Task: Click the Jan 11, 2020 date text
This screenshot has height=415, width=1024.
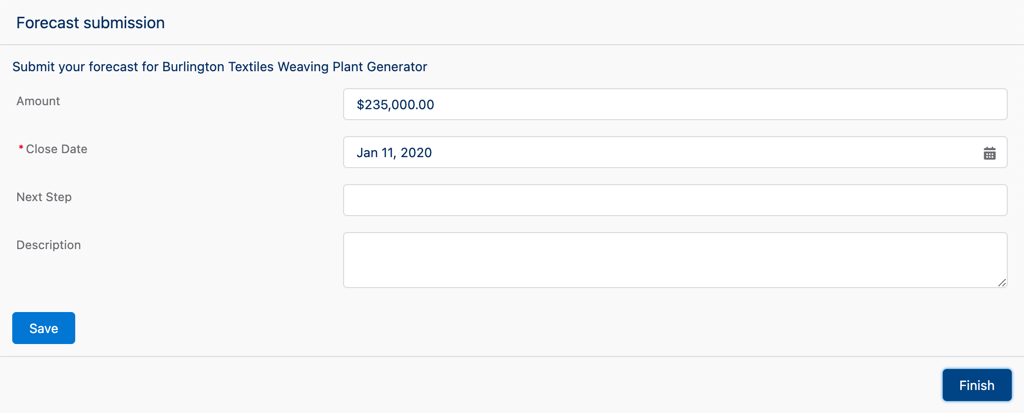Action: tap(394, 153)
